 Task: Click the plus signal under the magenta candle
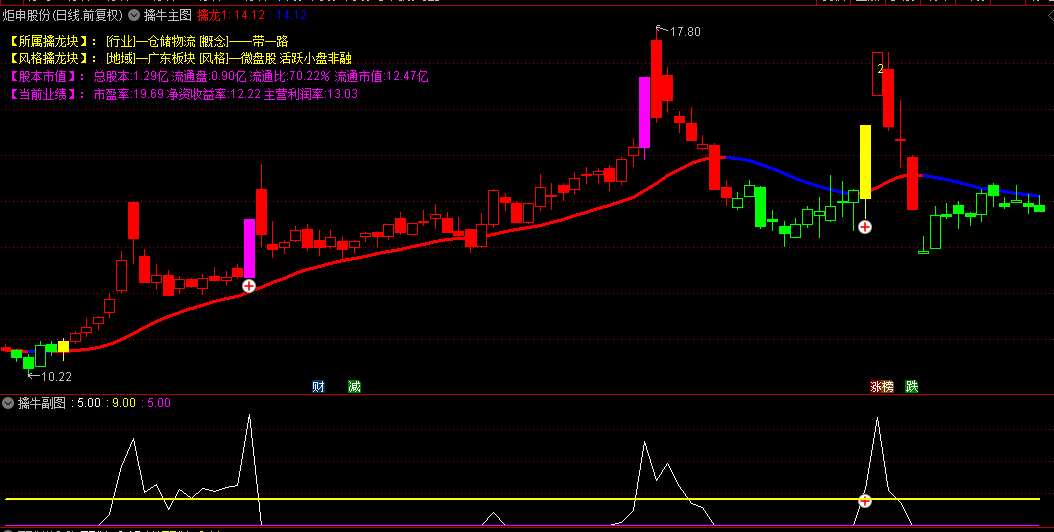(249, 286)
